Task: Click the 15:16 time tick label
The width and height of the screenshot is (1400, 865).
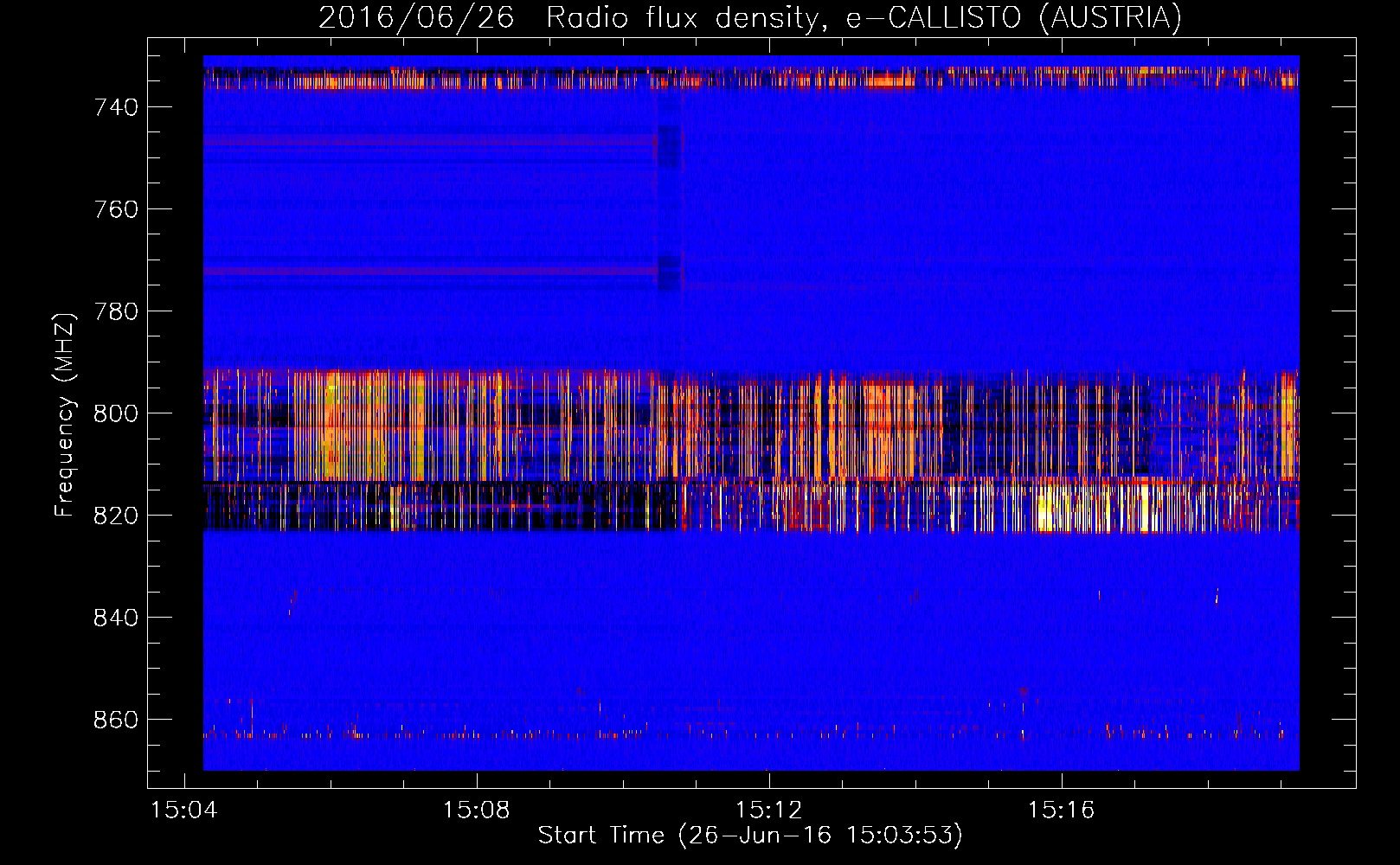Action: tap(1062, 811)
